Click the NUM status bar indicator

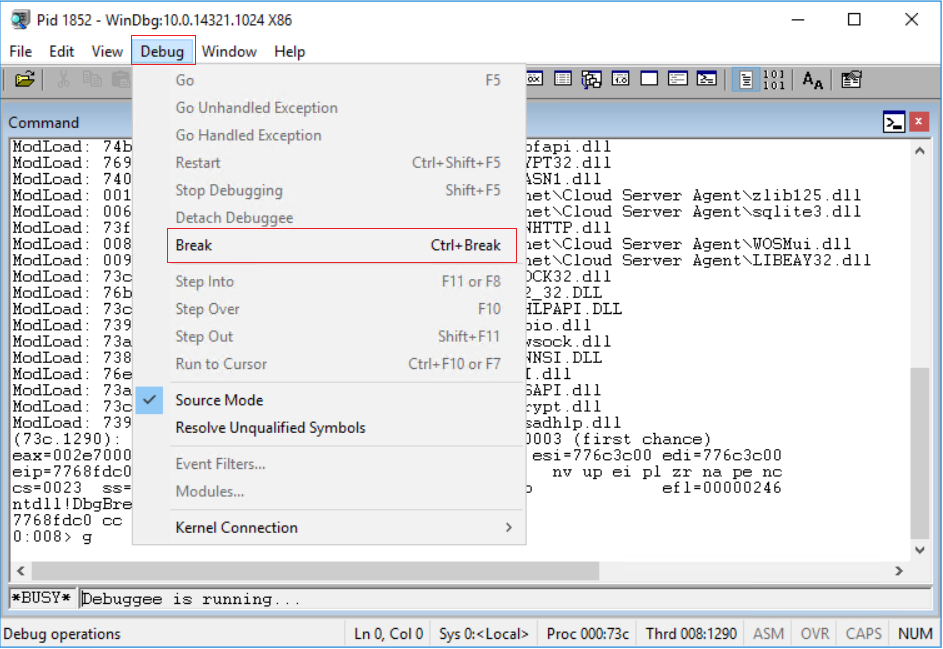(915, 634)
